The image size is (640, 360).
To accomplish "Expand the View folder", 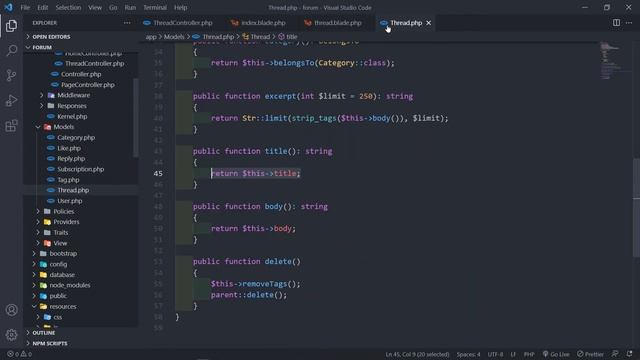I will pyautogui.click(x=60, y=243).
